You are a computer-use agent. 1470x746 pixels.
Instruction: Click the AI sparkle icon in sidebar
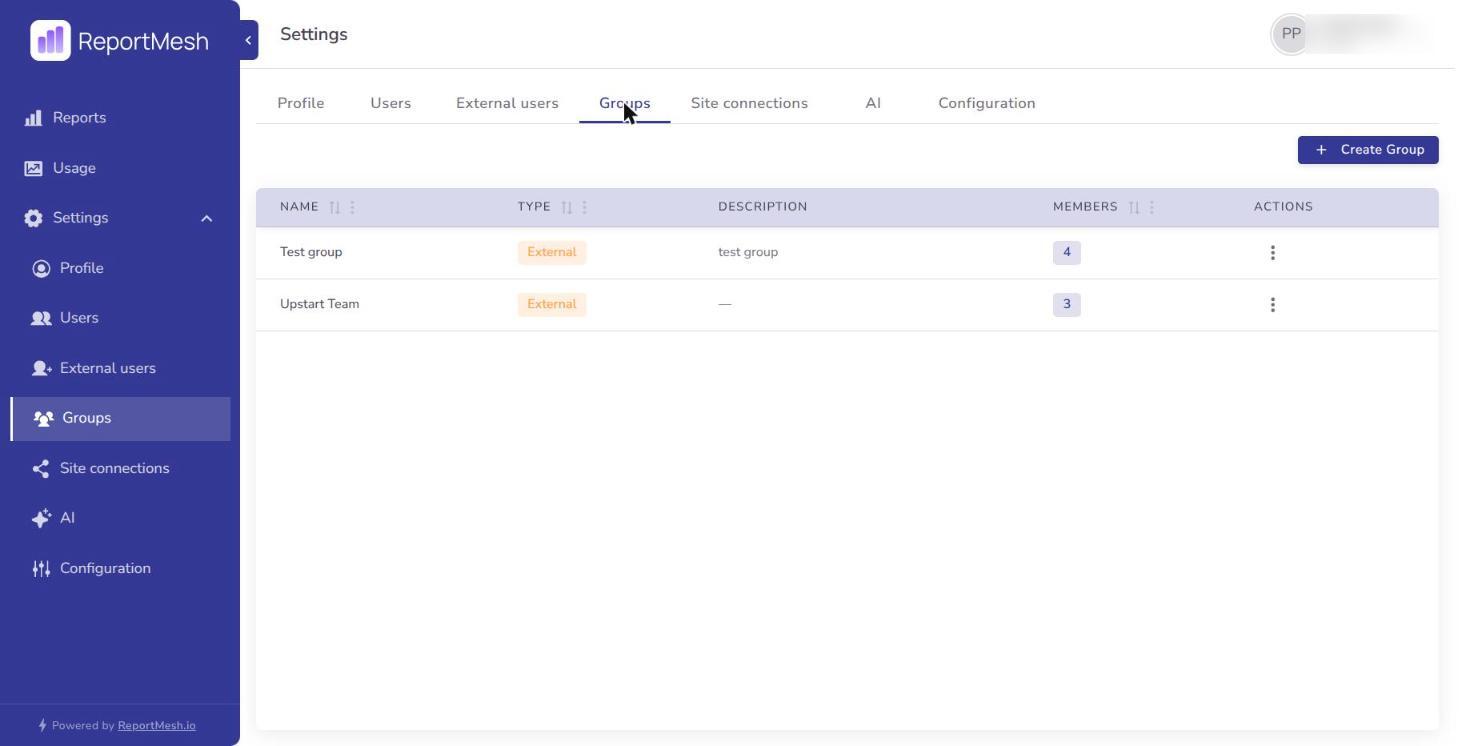pyautogui.click(x=41, y=518)
